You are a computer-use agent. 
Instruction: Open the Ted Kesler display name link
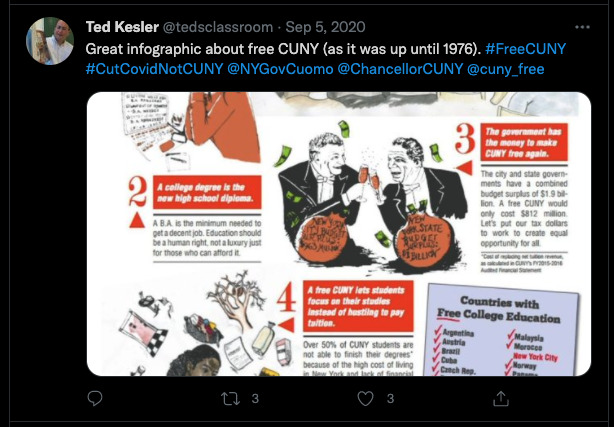pyautogui.click(x=122, y=27)
